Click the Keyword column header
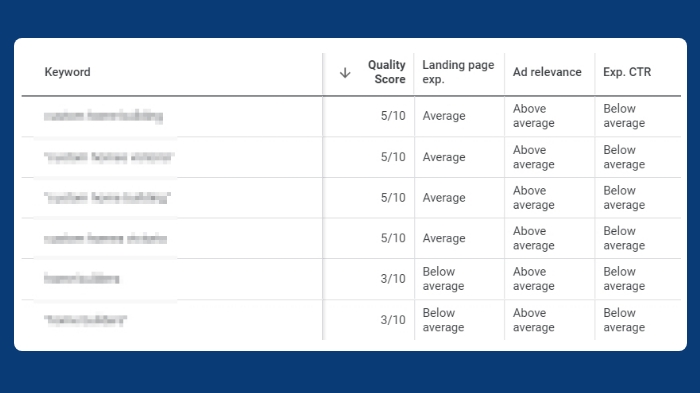The width and height of the screenshot is (700, 393). [x=67, y=72]
